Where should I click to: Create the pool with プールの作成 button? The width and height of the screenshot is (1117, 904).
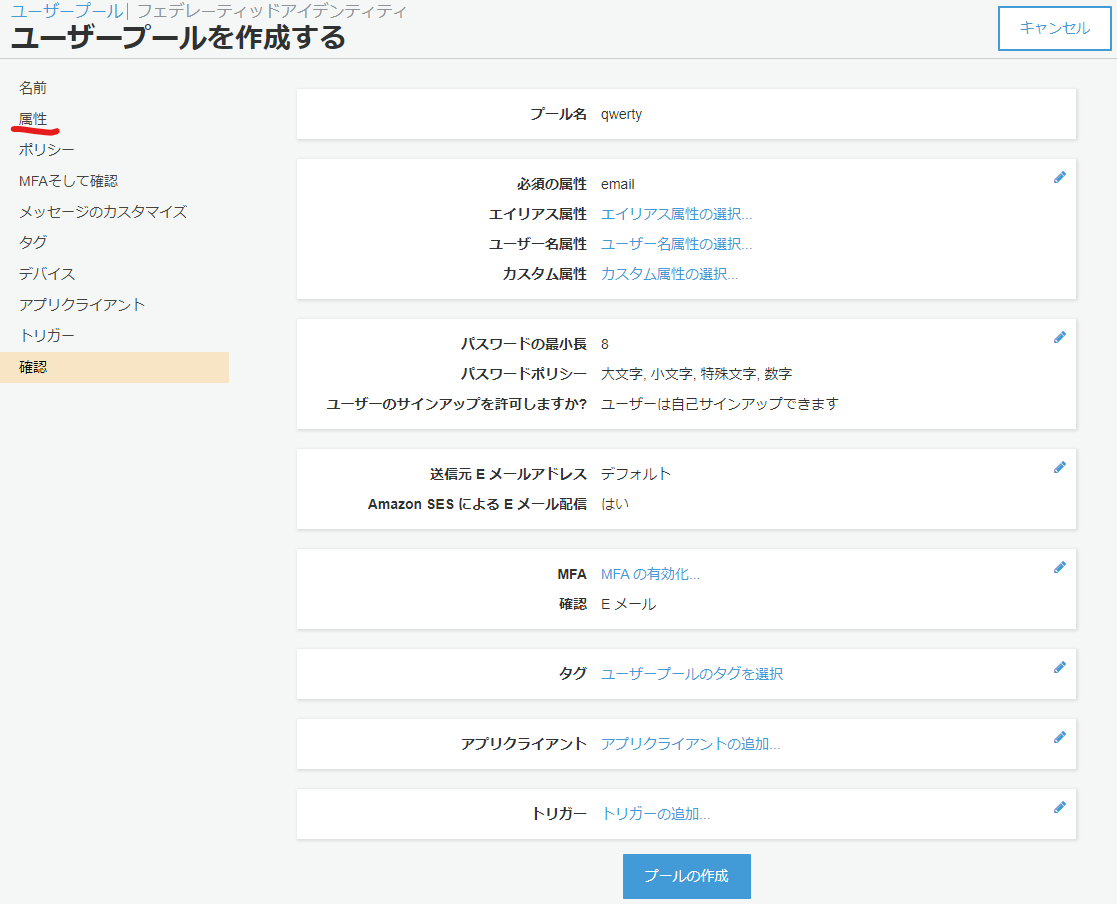pyautogui.click(x=686, y=875)
